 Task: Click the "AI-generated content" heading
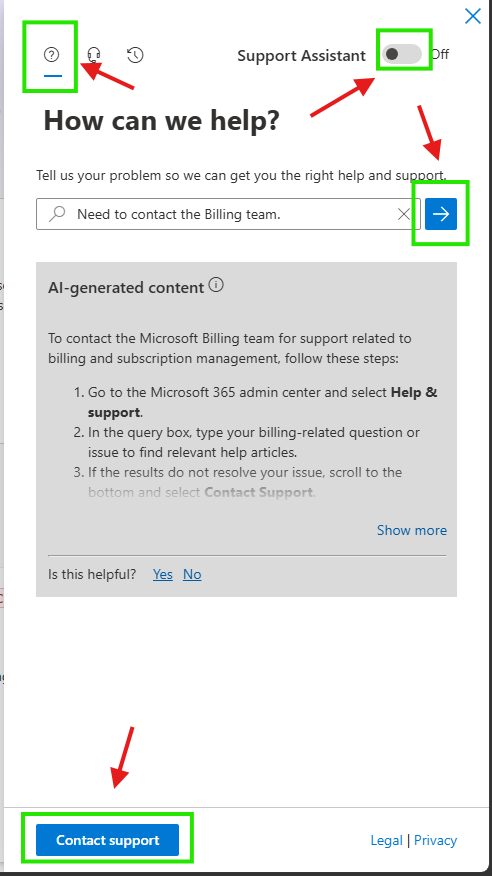(126, 288)
